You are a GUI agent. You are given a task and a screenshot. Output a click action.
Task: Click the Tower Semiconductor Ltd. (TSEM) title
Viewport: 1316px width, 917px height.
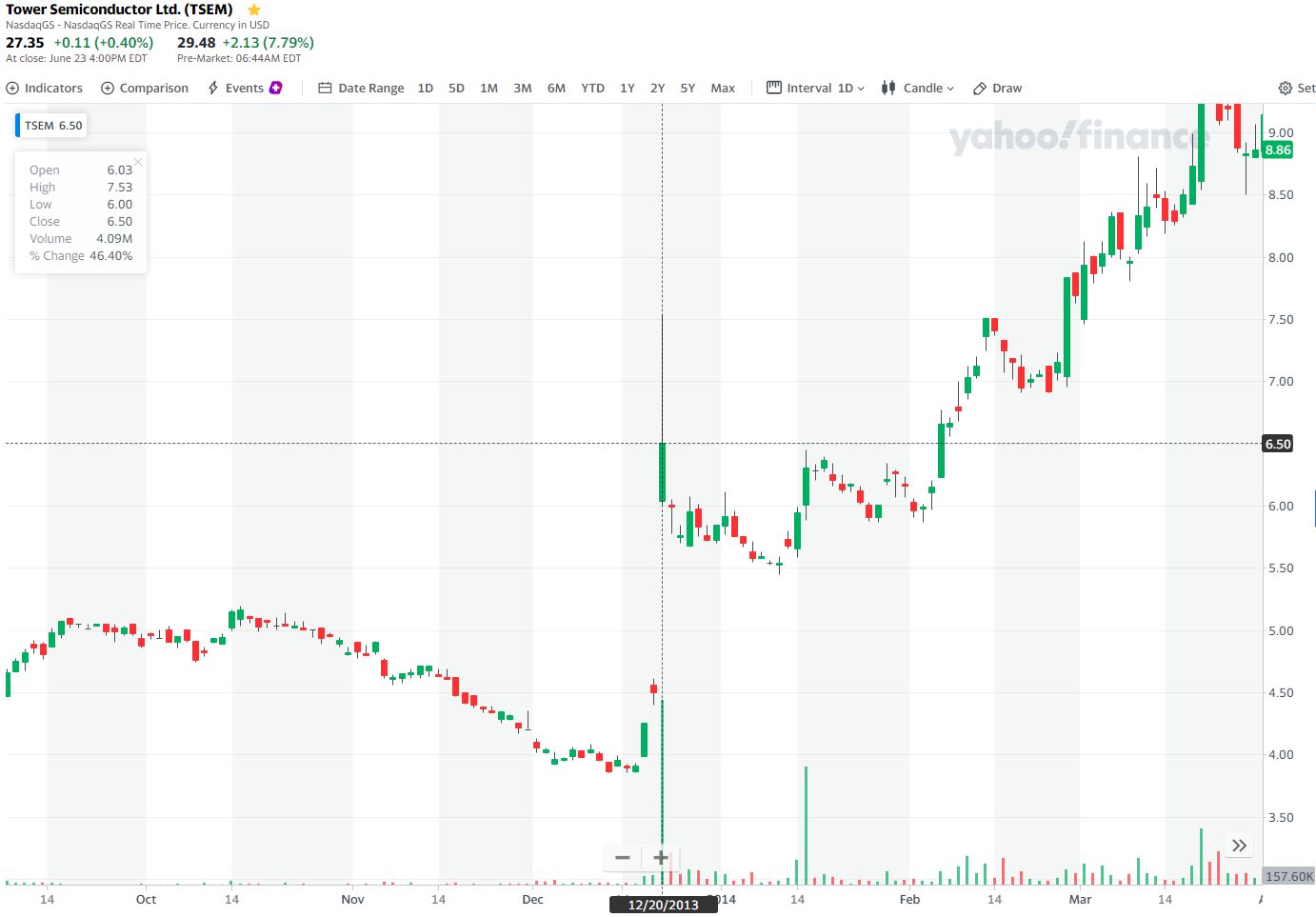click(x=120, y=10)
